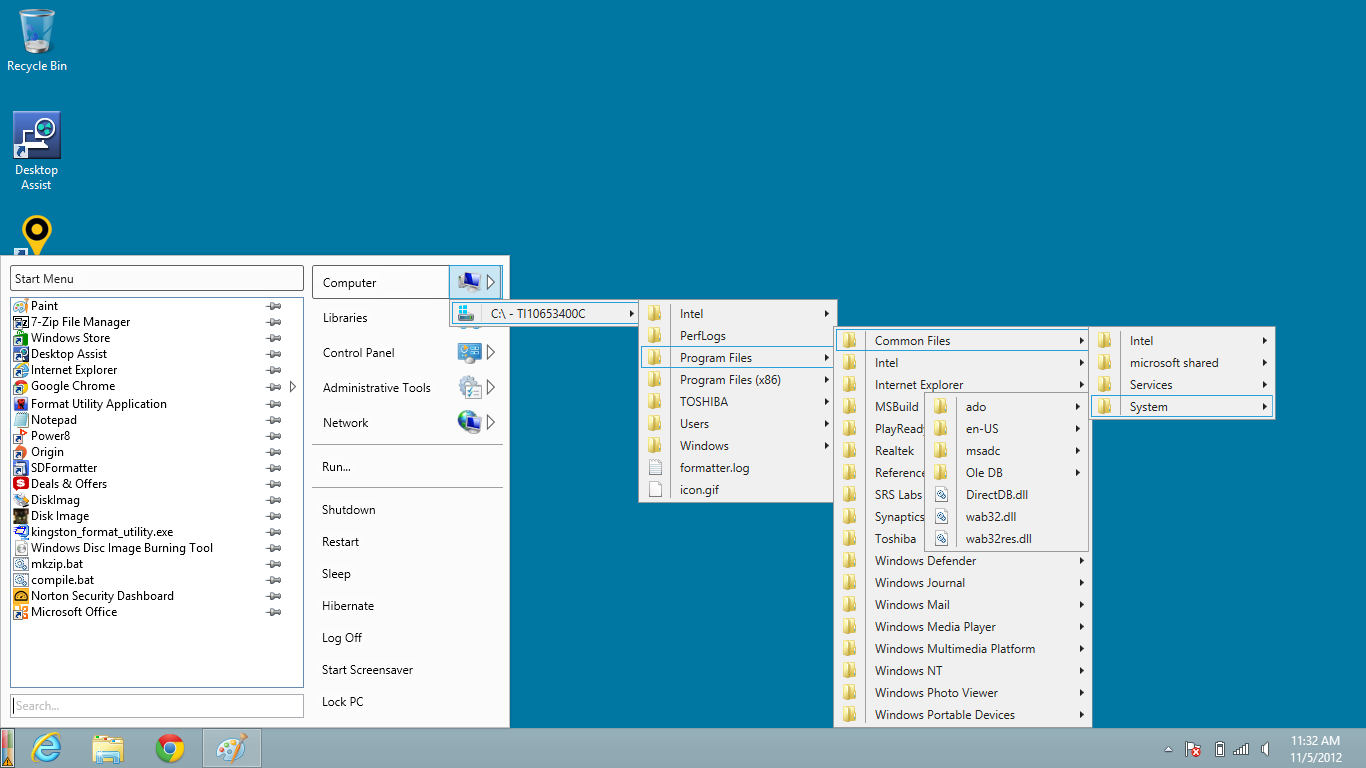Viewport: 1366px width, 768px height.
Task: Unpin Google Chrome from the start menu
Action: 272,387
